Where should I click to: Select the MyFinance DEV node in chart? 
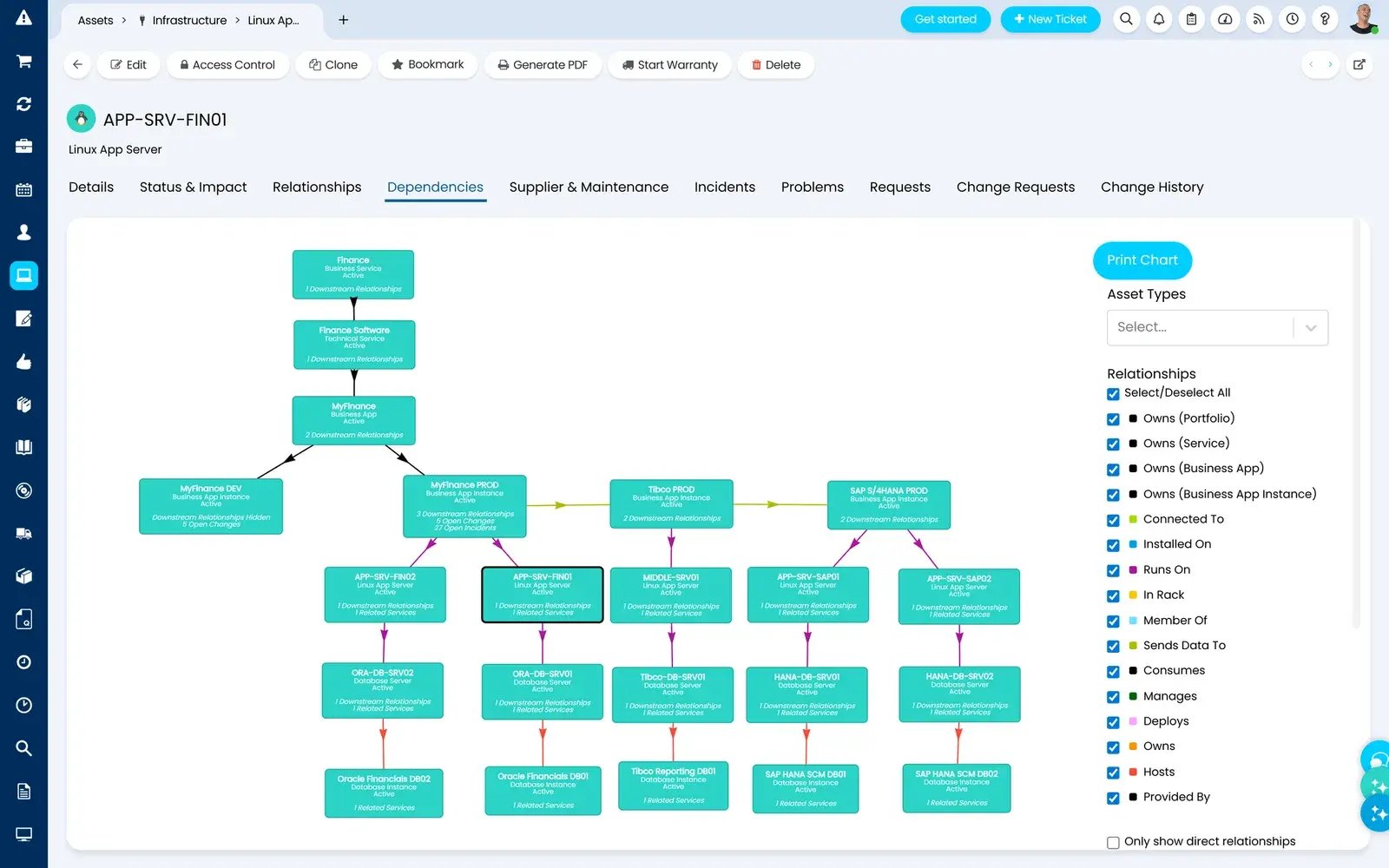(x=211, y=506)
